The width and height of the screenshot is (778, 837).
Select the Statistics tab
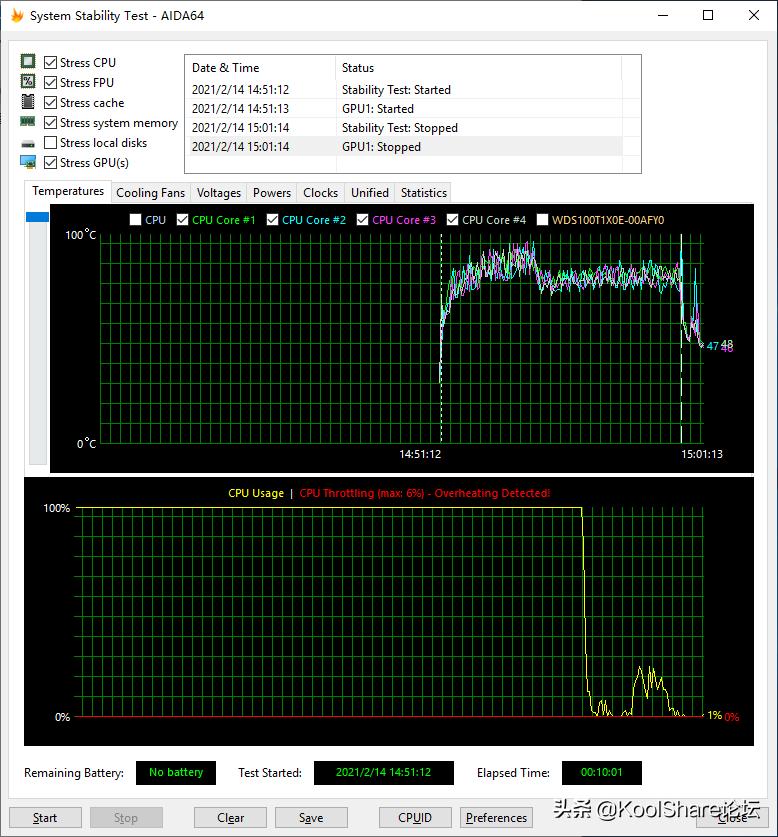(423, 193)
